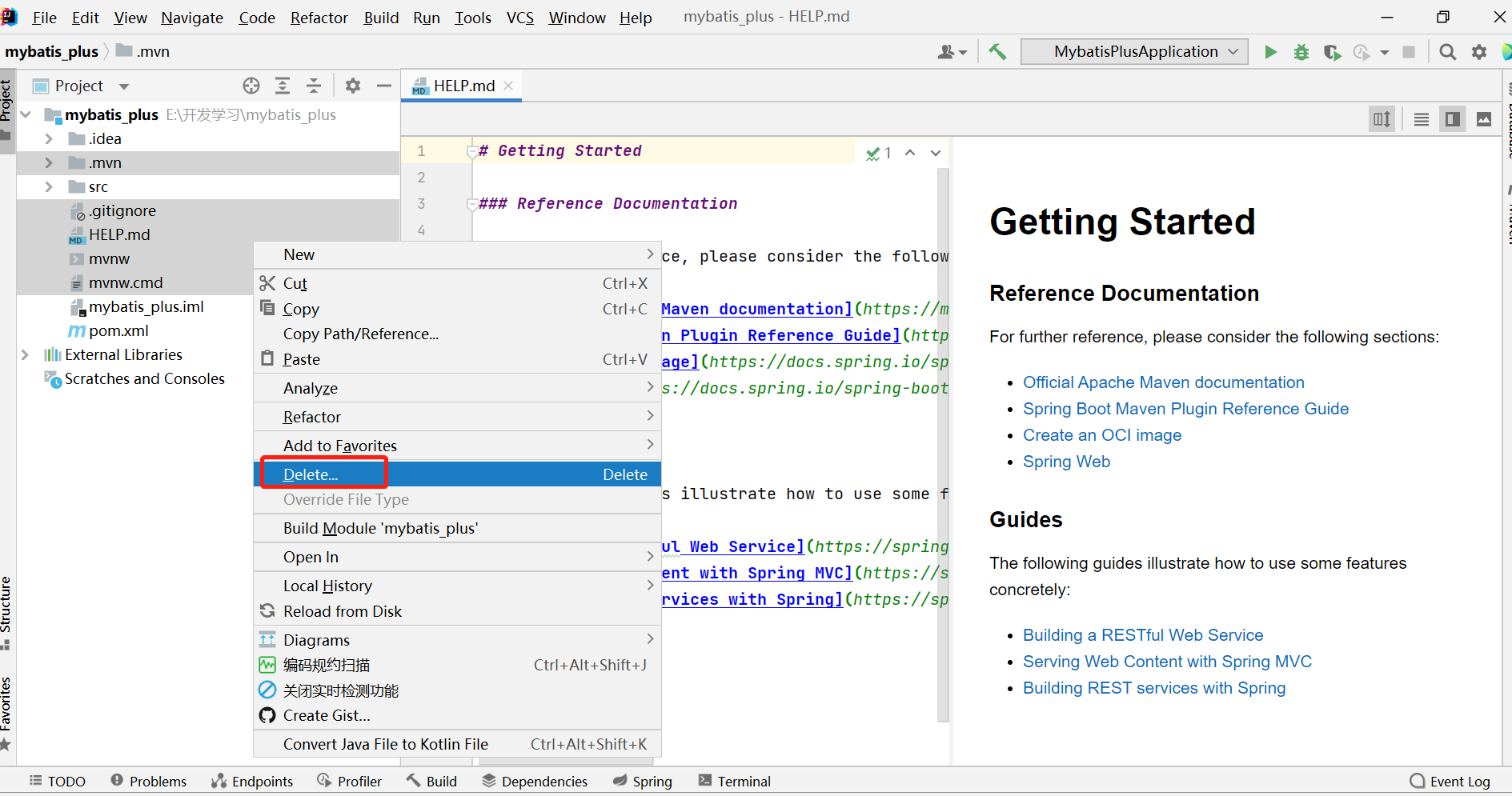Screen dimensions: 1512x796
Task: Open Official Apache Maven documentation link
Action: pos(1163,382)
